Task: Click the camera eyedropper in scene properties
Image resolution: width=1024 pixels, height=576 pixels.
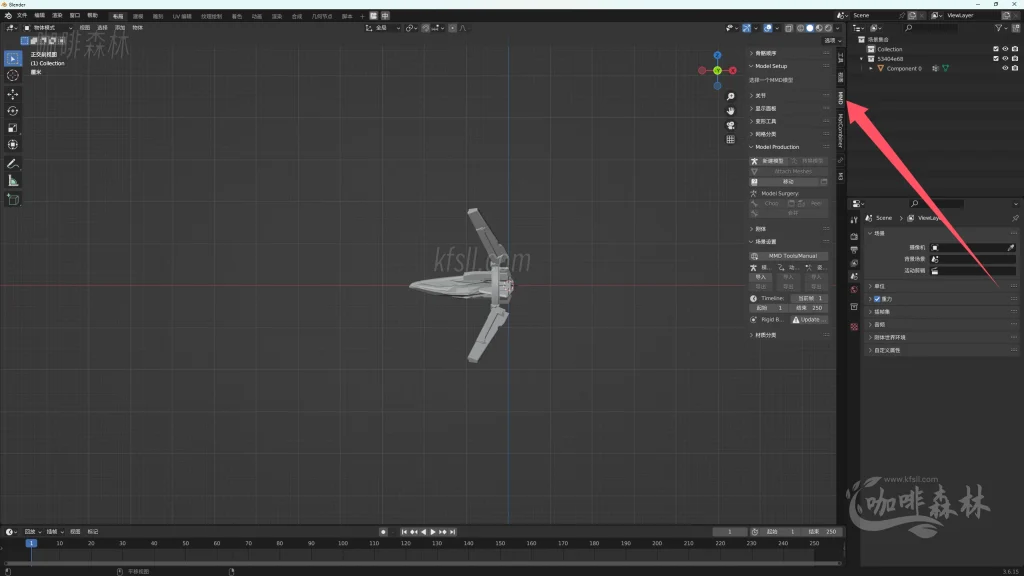Action: (x=1011, y=247)
